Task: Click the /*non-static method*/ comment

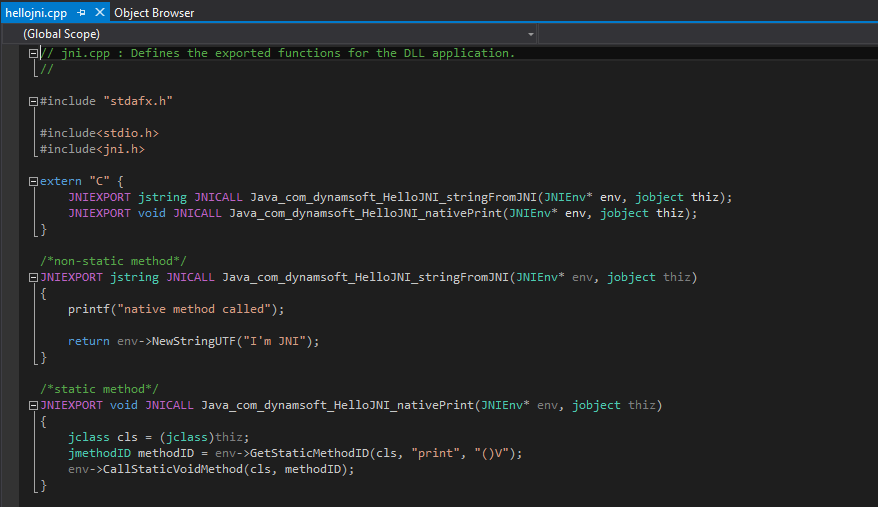Action: click(113, 261)
